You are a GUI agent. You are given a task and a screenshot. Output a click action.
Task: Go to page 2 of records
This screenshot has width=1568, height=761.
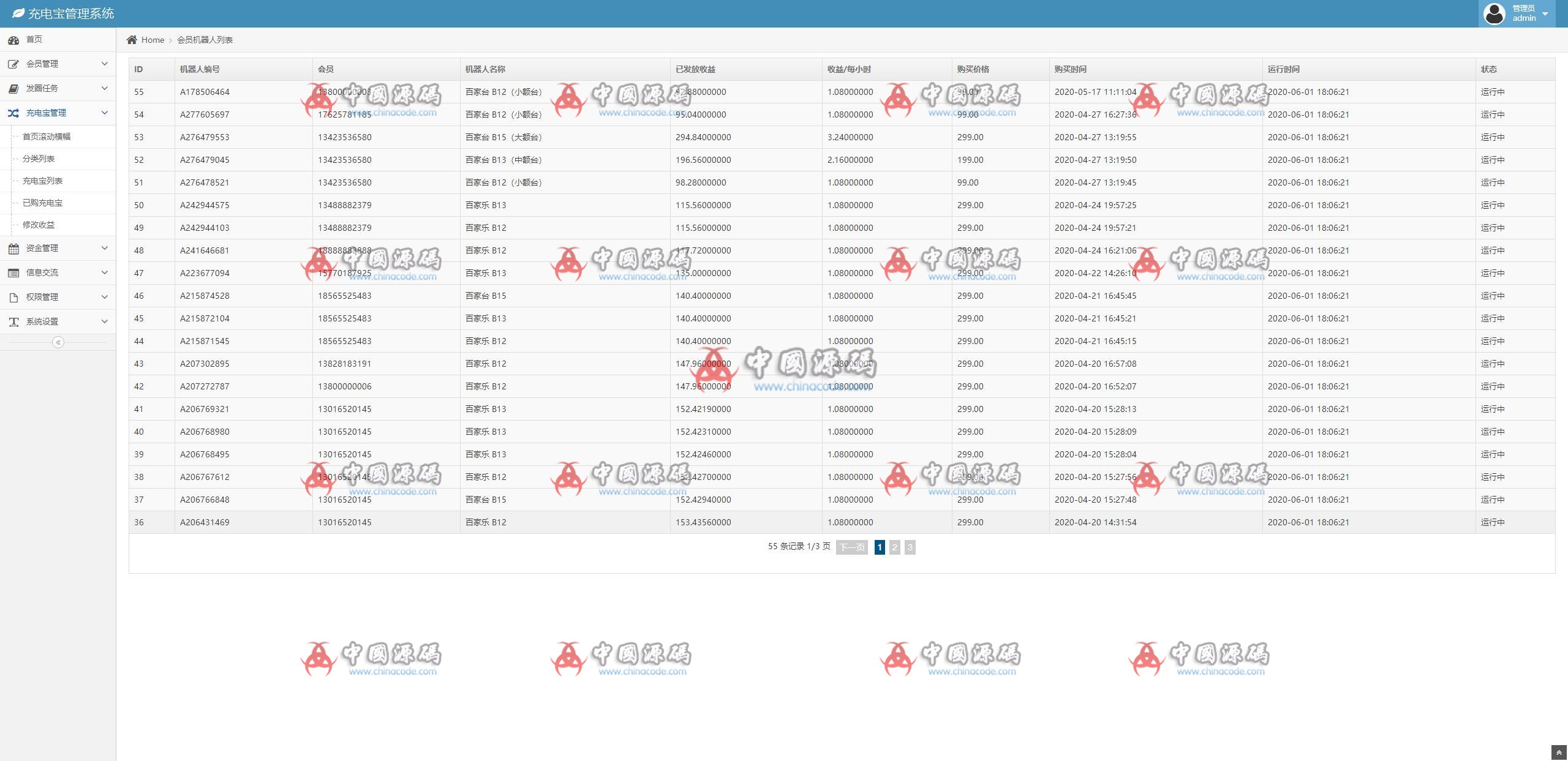(x=894, y=547)
